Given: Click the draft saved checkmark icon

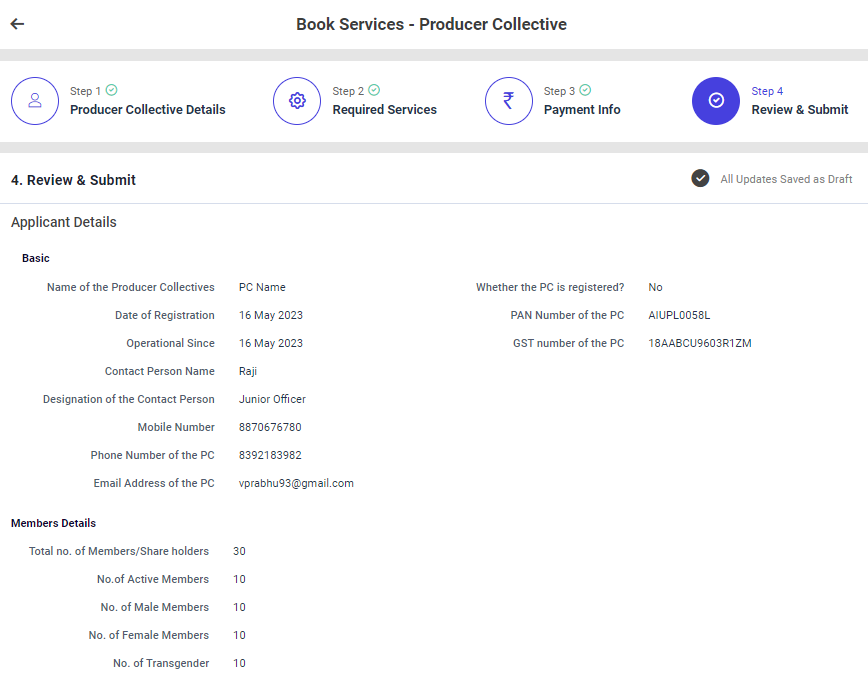Looking at the screenshot, I should coord(700,178).
